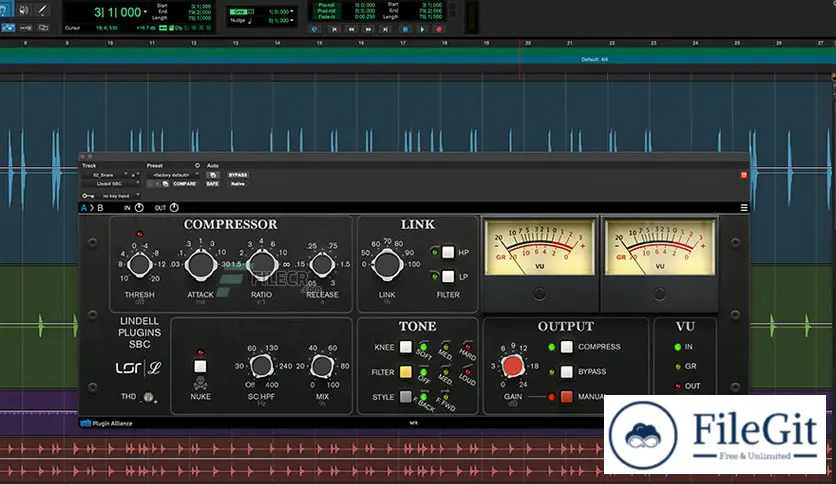Click the LSR Lindell logo

[139, 368]
